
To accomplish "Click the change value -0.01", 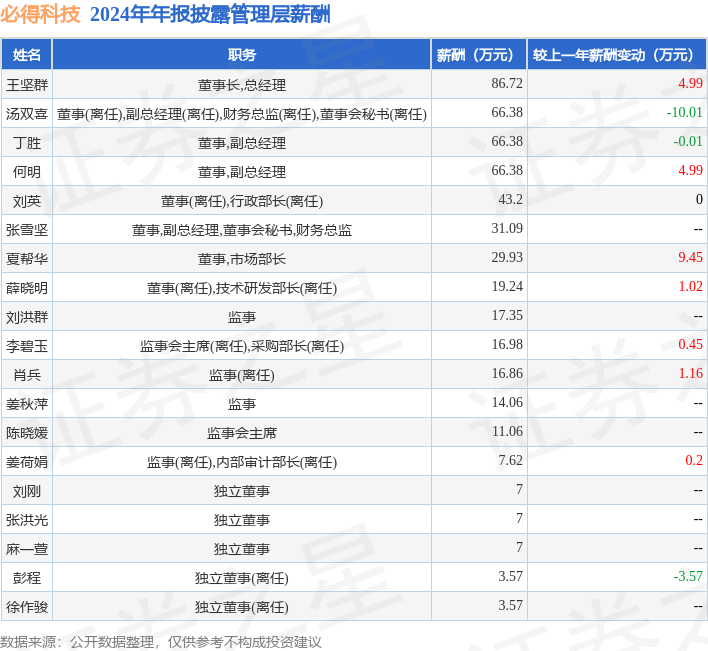I will (x=688, y=141).
